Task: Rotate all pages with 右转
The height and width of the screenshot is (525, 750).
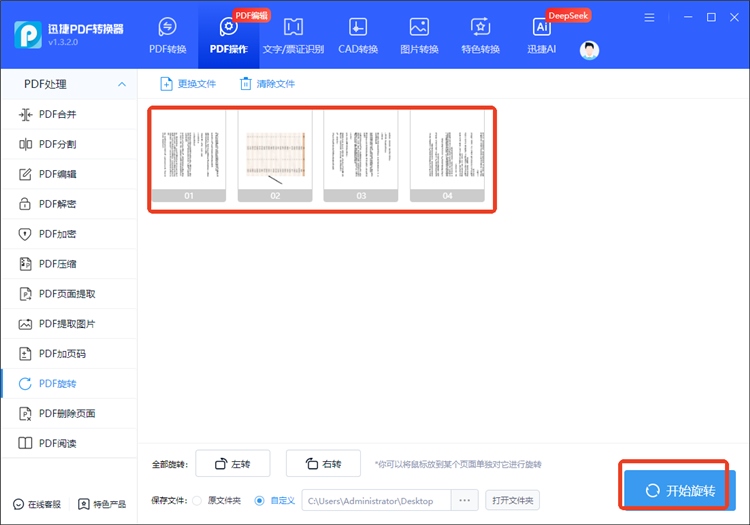Action: [323, 463]
